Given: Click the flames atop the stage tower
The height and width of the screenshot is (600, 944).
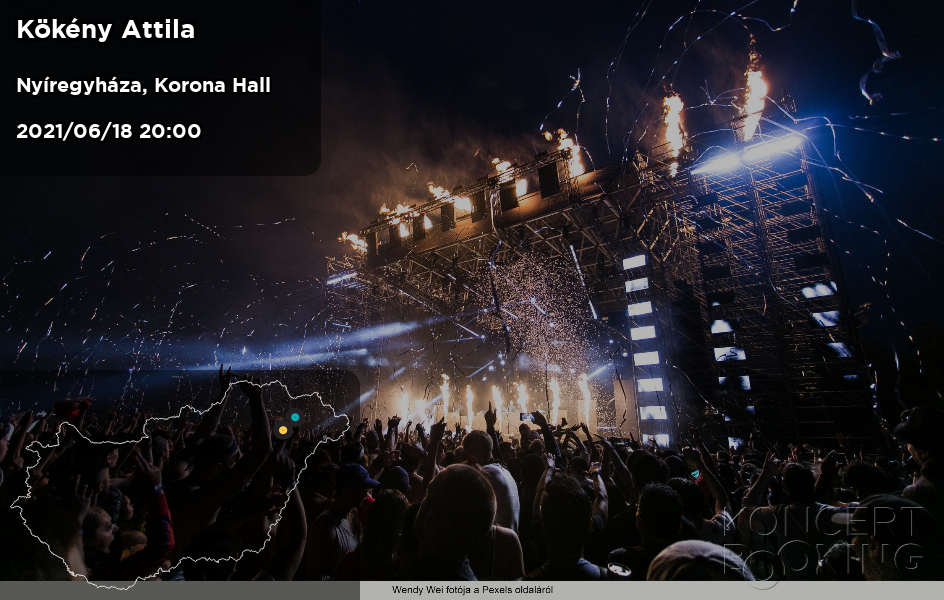Looking at the screenshot, I should [x=754, y=96].
